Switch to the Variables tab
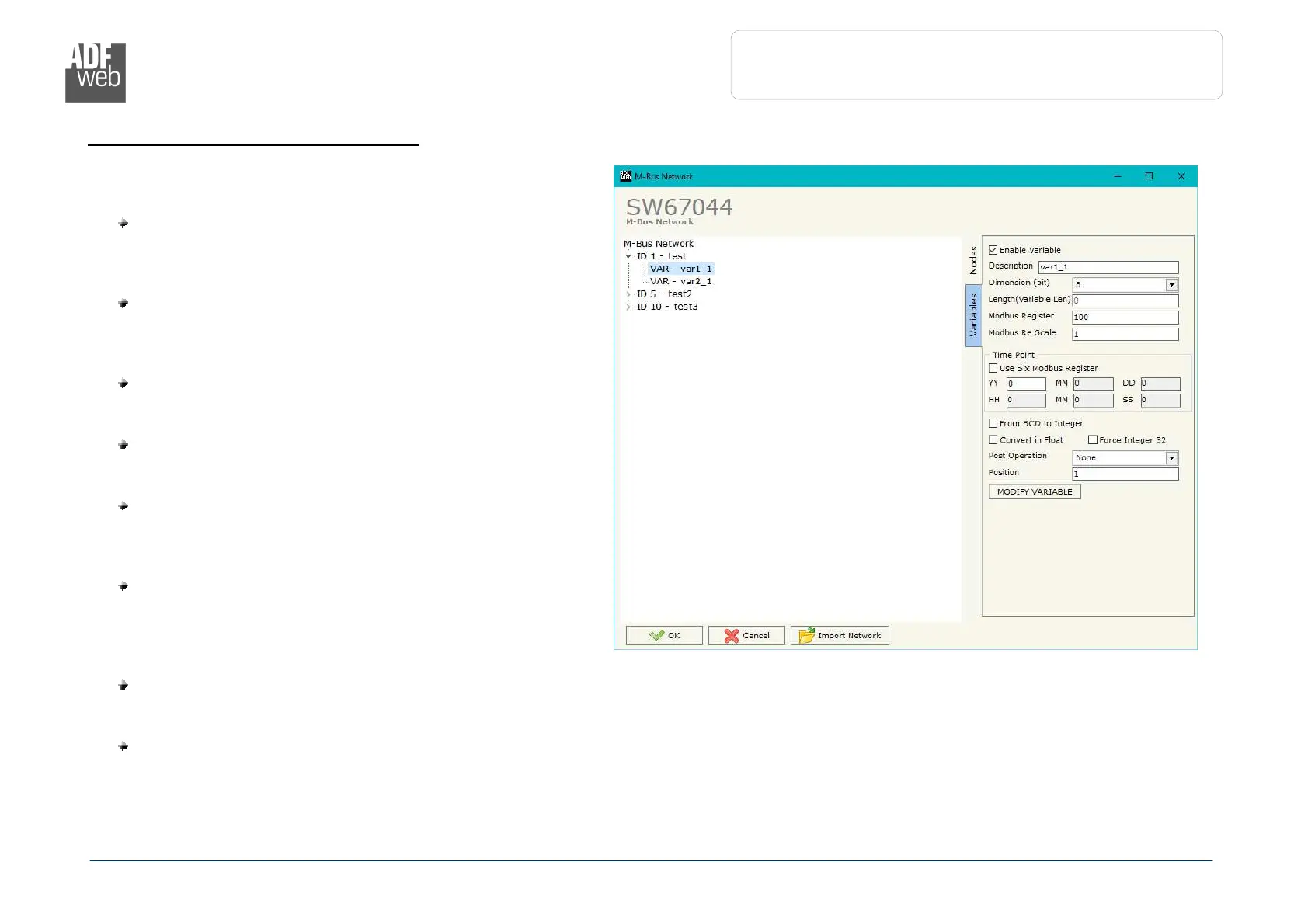1308x924 pixels. [x=973, y=315]
